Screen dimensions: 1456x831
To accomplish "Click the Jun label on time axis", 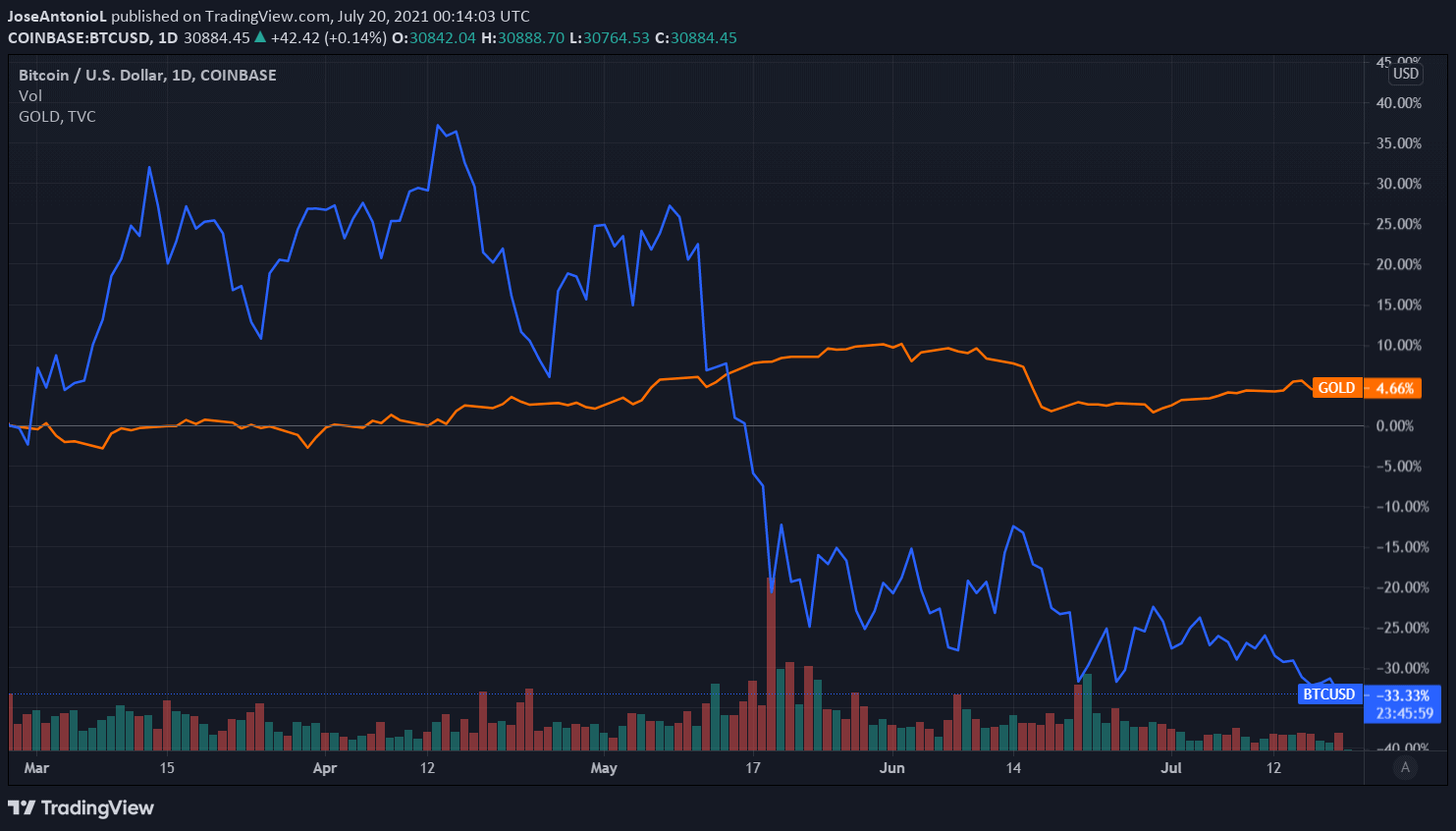I will tap(892, 768).
